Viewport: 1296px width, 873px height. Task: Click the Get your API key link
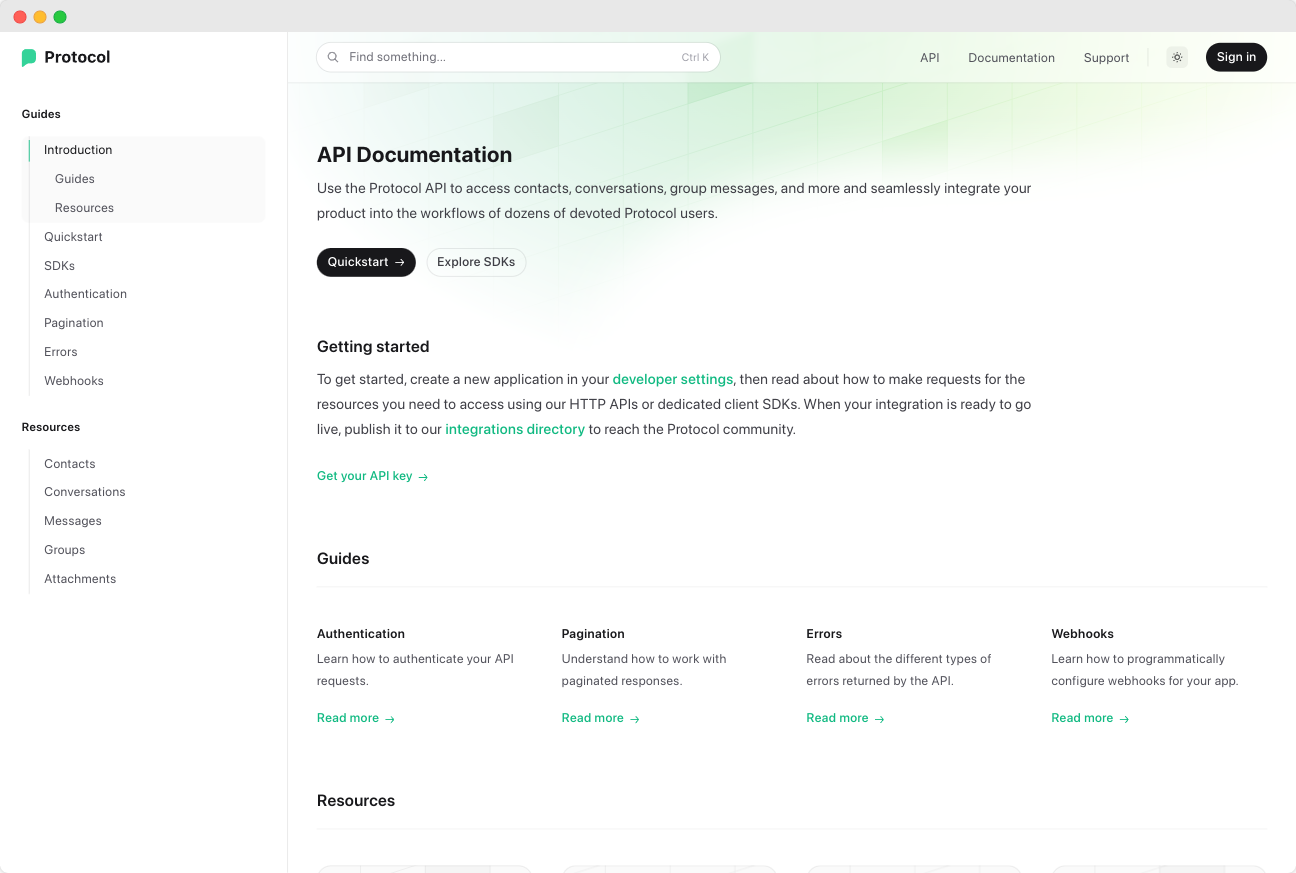click(372, 477)
